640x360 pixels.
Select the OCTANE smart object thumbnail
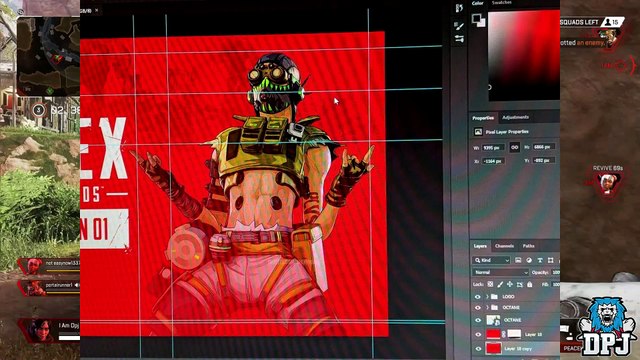493,320
